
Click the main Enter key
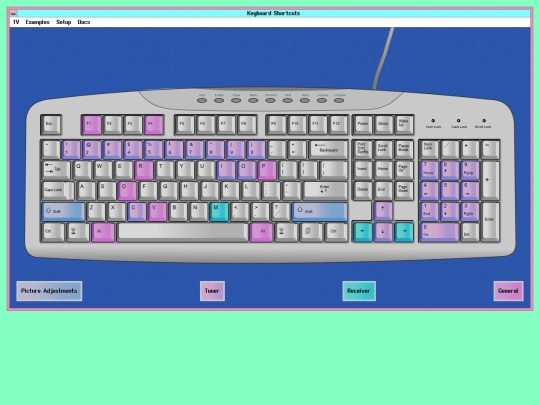tap(325, 191)
